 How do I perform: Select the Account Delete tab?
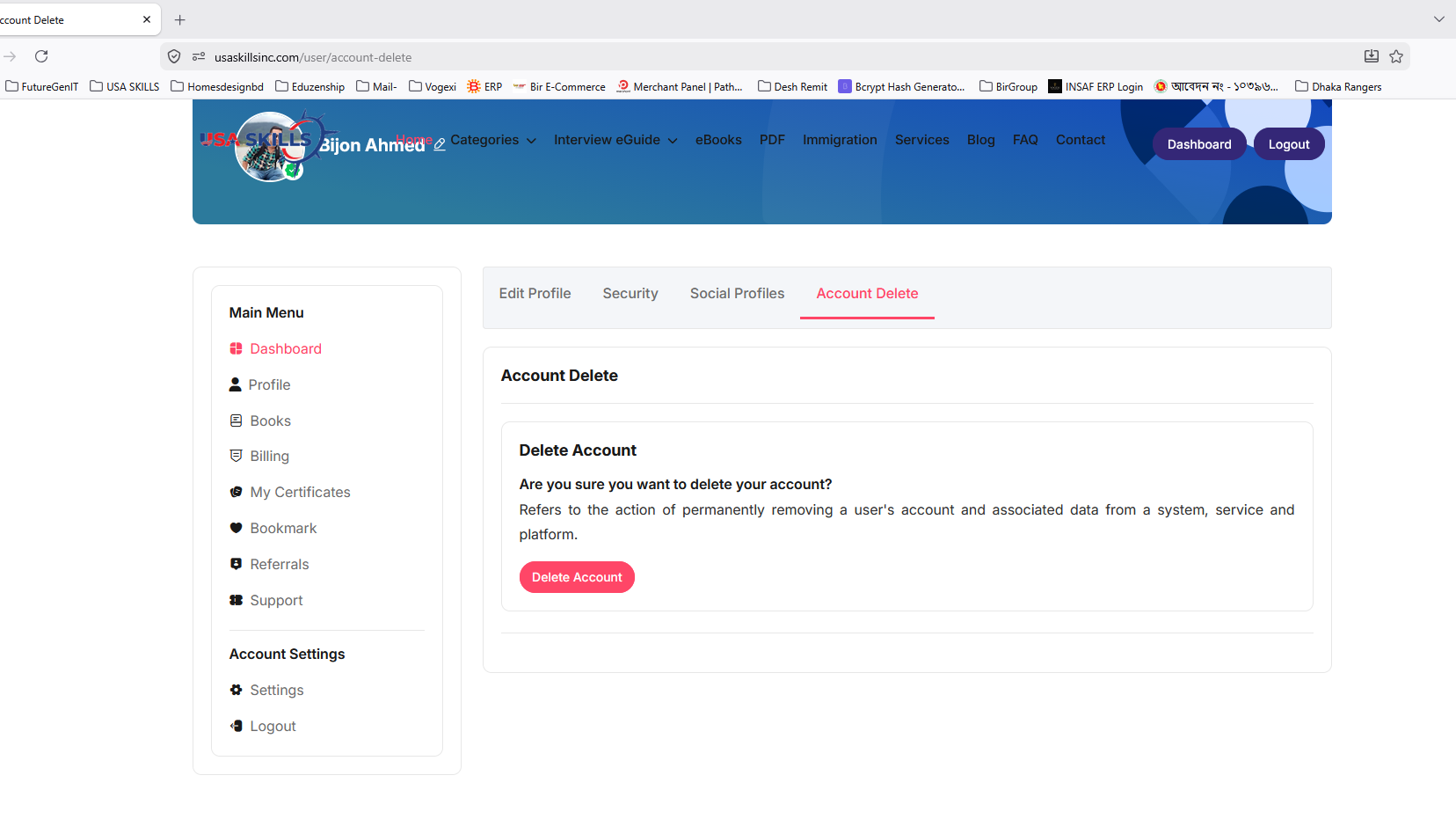(867, 294)
